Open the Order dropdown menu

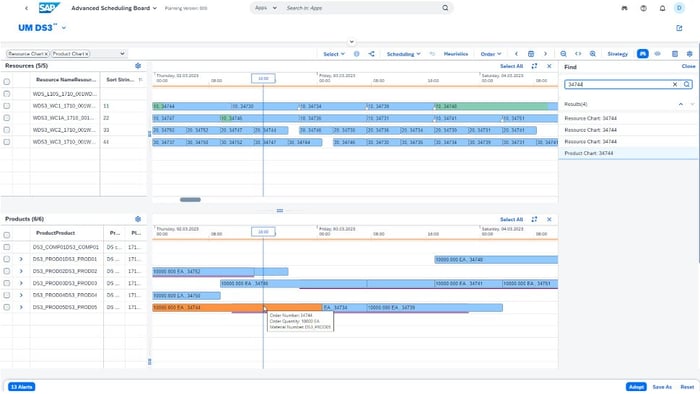click(491, 54)
